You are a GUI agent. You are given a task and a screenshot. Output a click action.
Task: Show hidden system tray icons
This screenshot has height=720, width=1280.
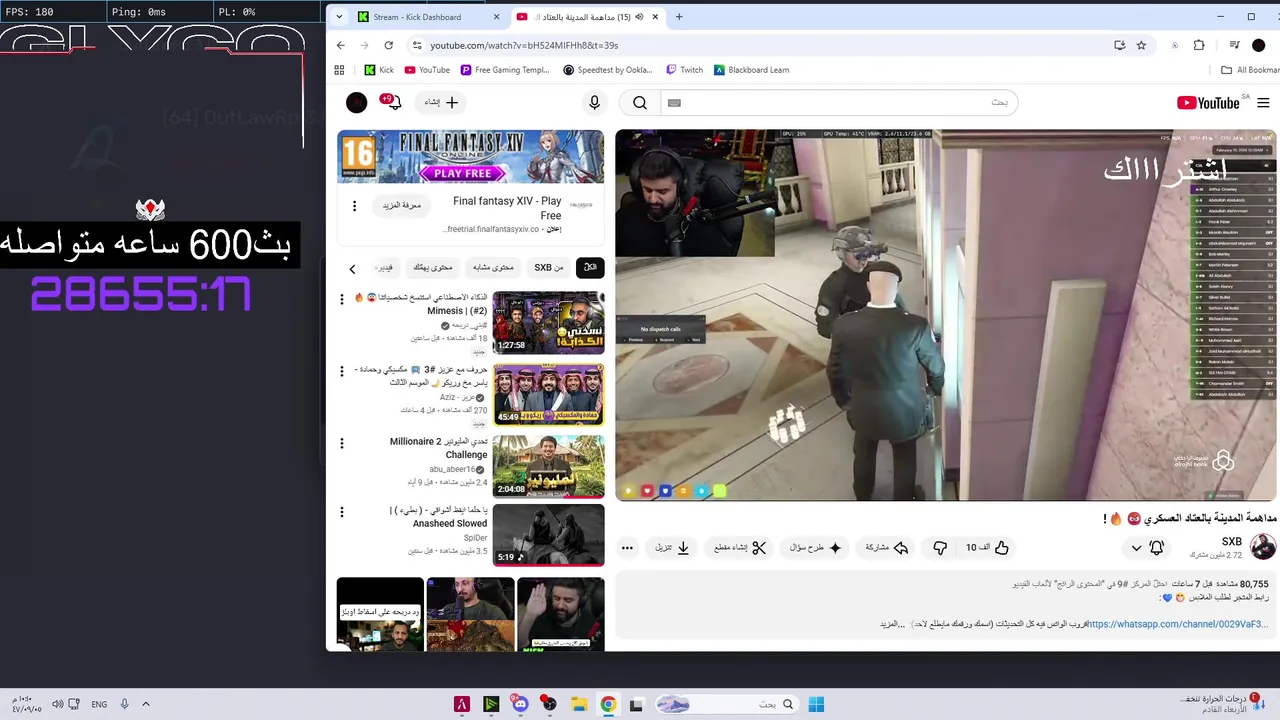pos(146,704)
